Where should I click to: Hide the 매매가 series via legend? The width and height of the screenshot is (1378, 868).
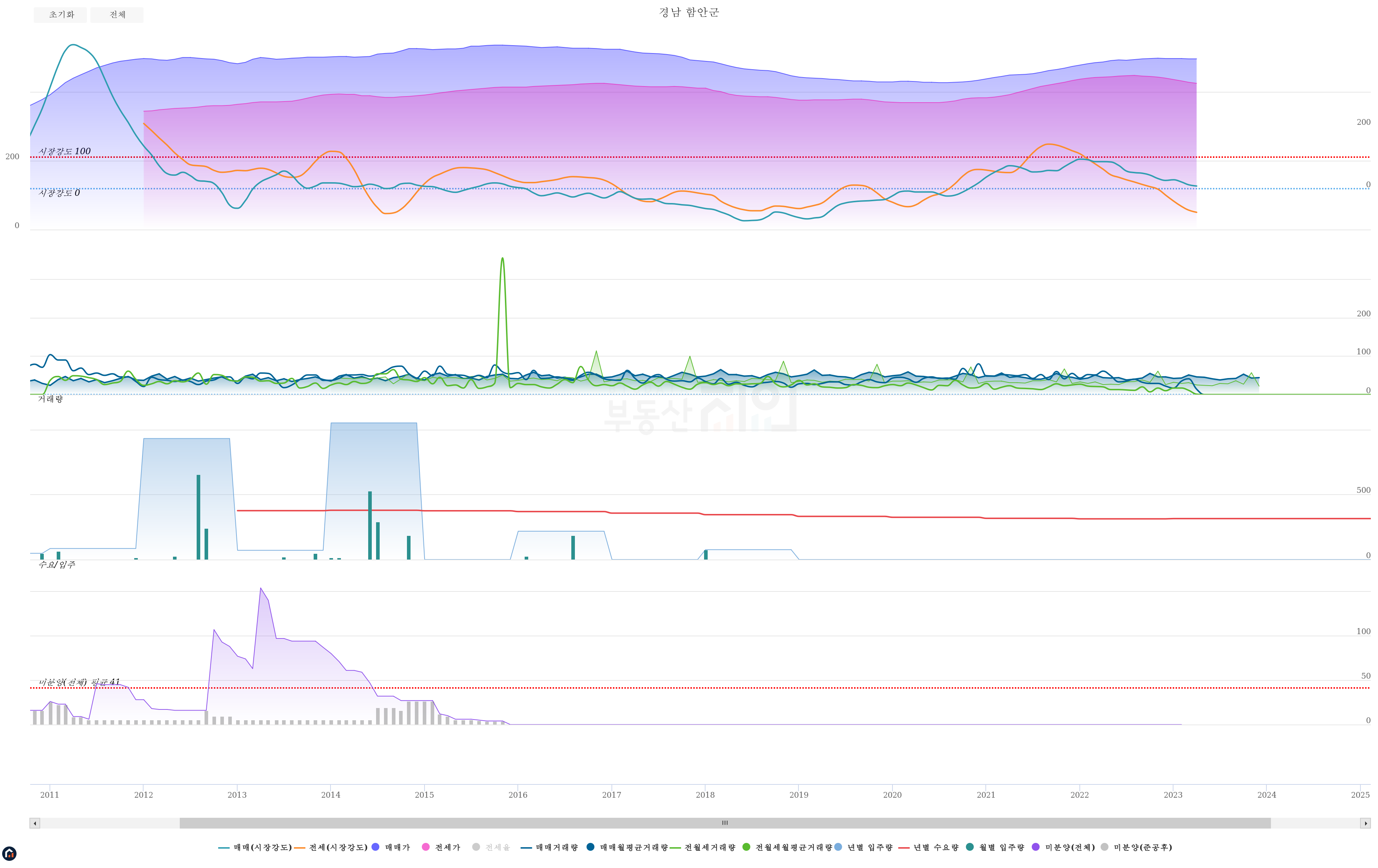coord(397,848)
